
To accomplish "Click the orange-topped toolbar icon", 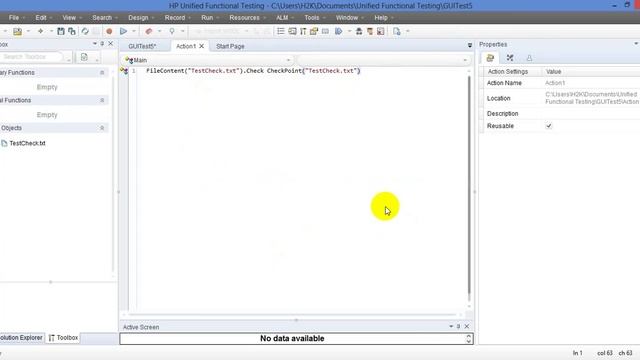I will (370, 31).
